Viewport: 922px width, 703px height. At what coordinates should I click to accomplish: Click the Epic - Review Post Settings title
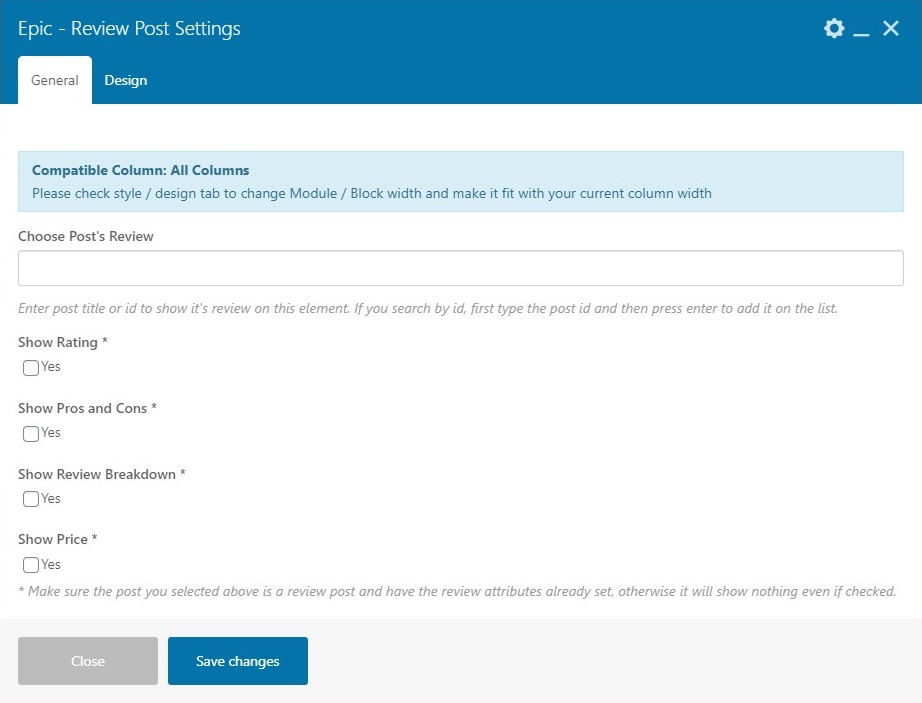click(x=129, y=28)
